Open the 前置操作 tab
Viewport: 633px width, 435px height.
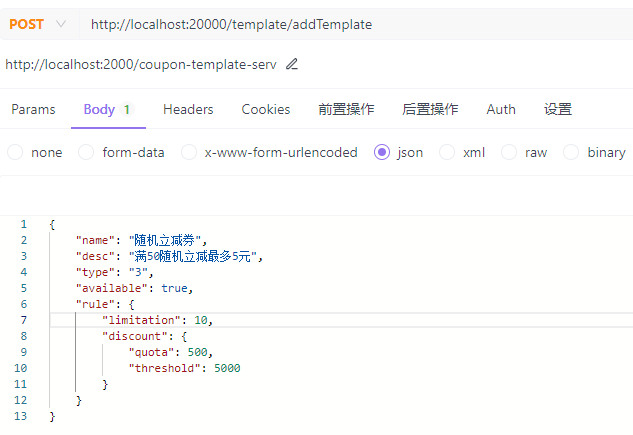[x=346, y=109]
